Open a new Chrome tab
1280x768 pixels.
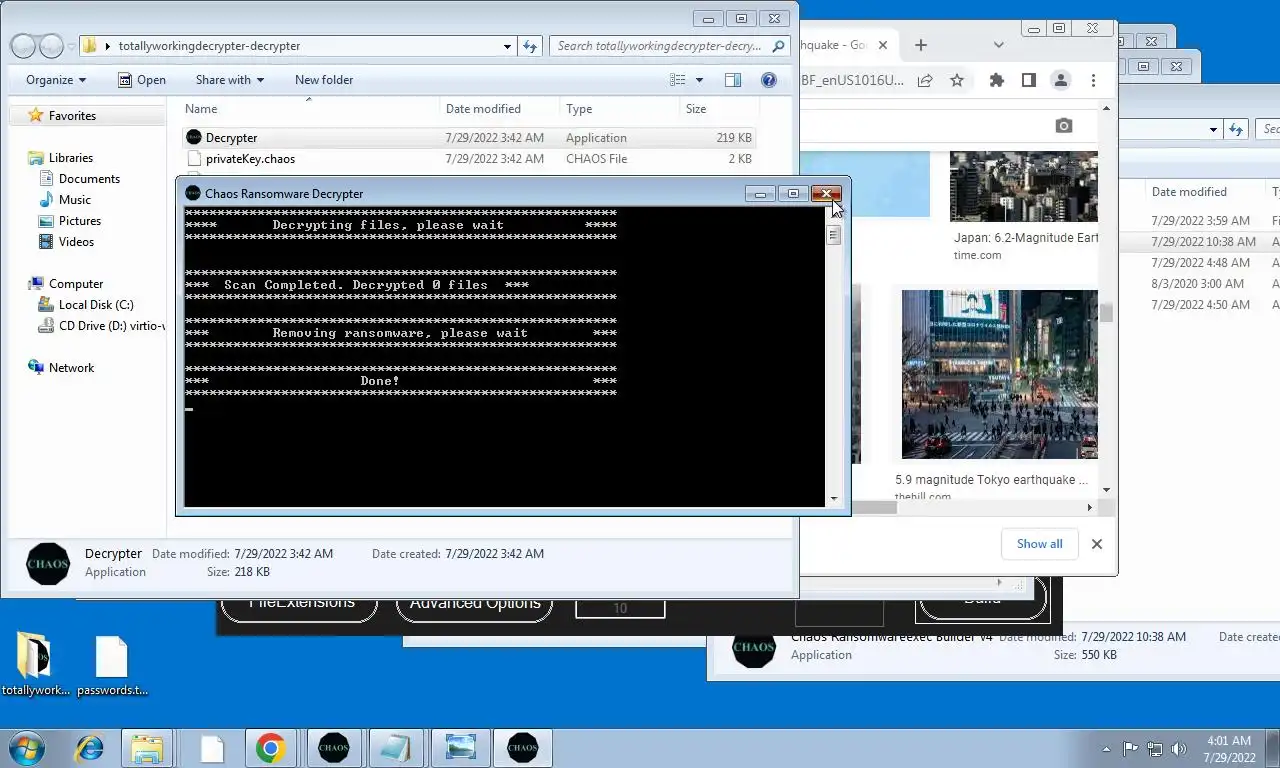[x=921, y=45]
